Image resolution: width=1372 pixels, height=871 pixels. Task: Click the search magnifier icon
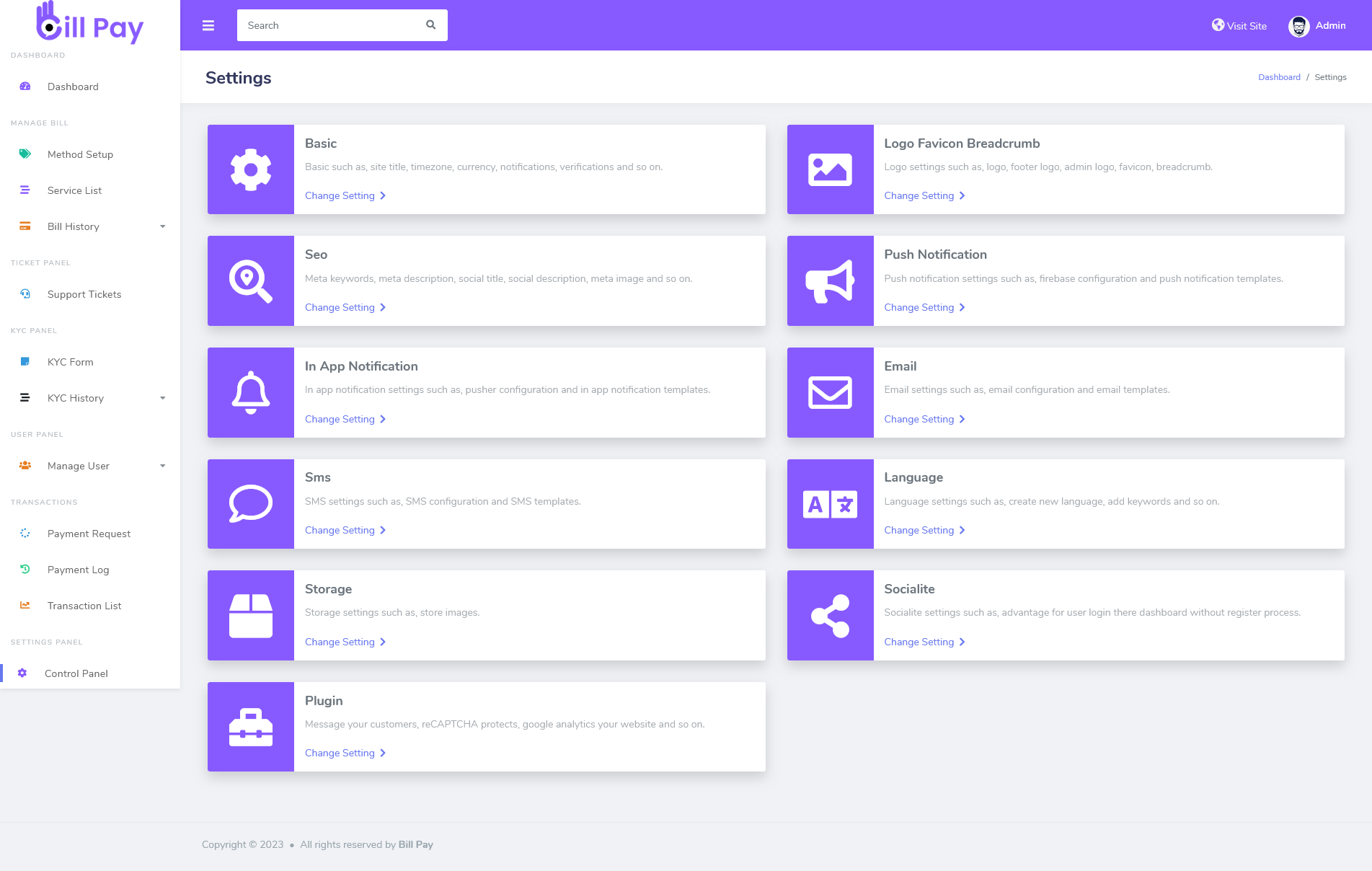point(431,25)
